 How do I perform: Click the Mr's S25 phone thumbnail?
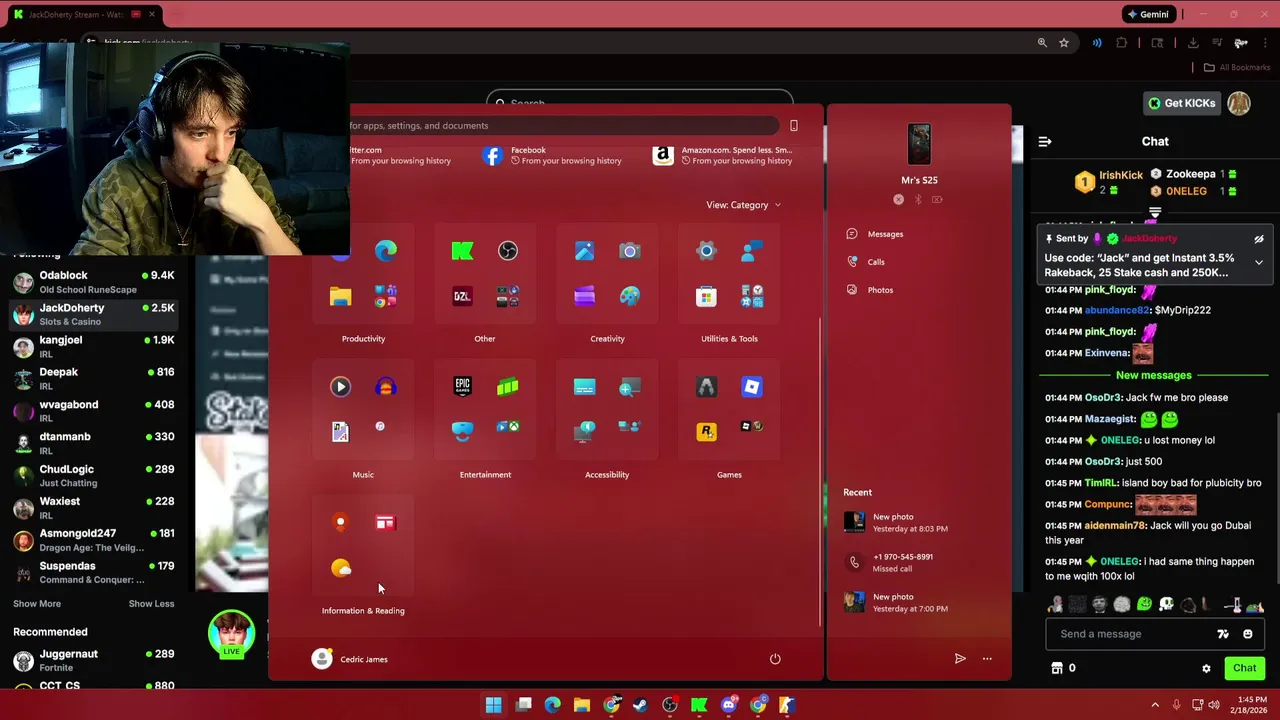(x=919, y=145)
